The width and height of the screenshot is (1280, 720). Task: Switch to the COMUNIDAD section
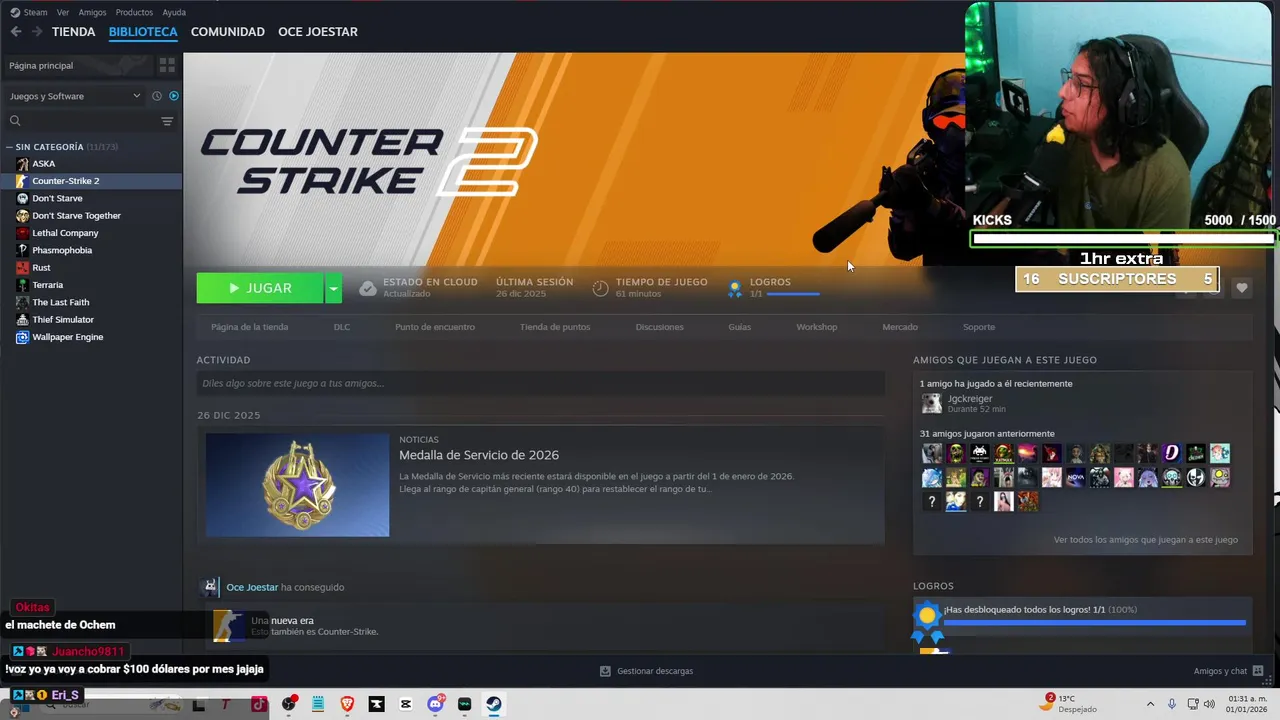[x=228, y=32]
